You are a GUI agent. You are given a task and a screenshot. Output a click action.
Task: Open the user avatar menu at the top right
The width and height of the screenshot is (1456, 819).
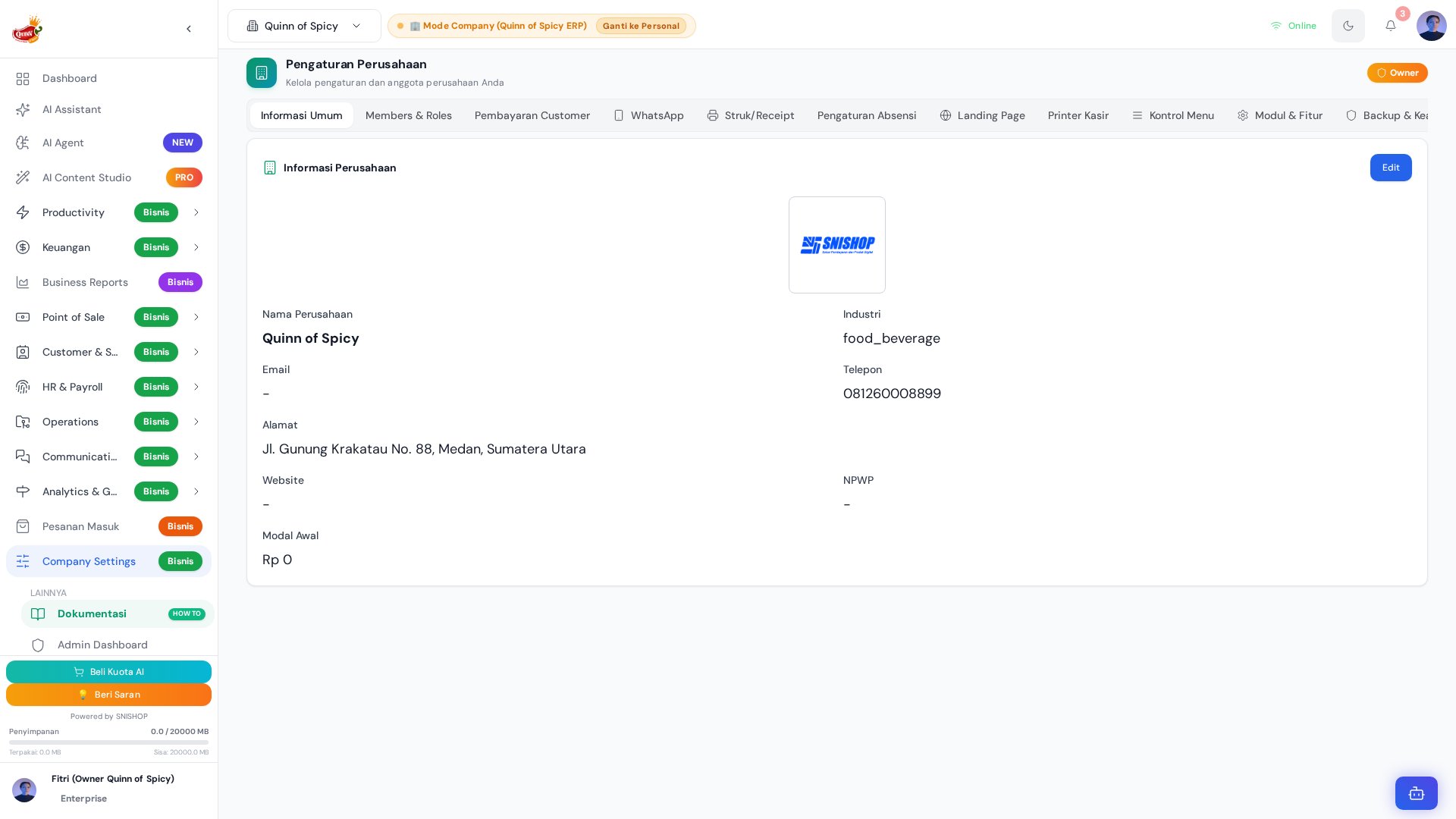tap(1431, 26)
